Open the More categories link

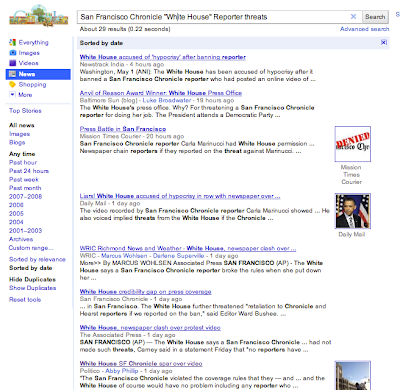25,95
